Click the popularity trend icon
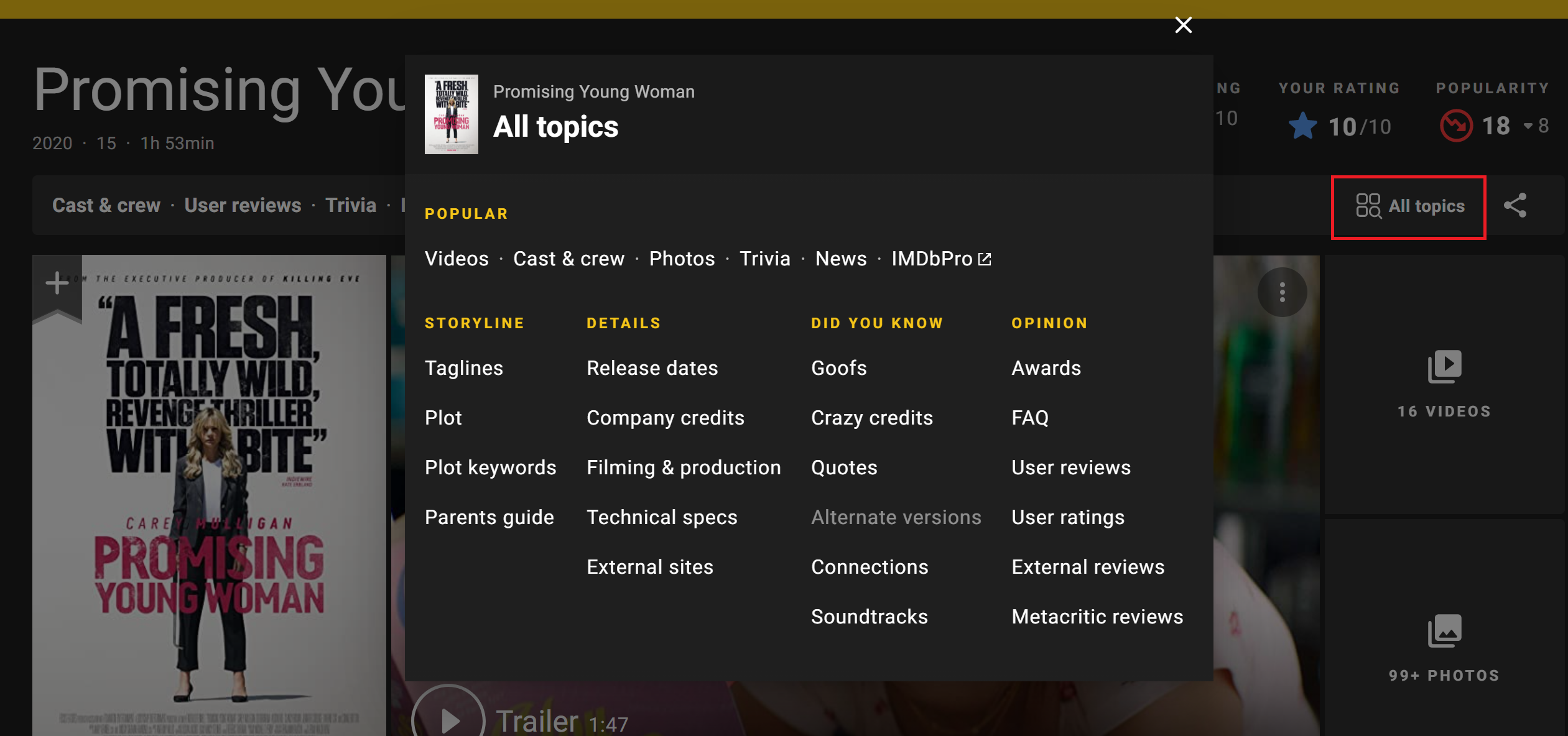 coord(1455,126)
